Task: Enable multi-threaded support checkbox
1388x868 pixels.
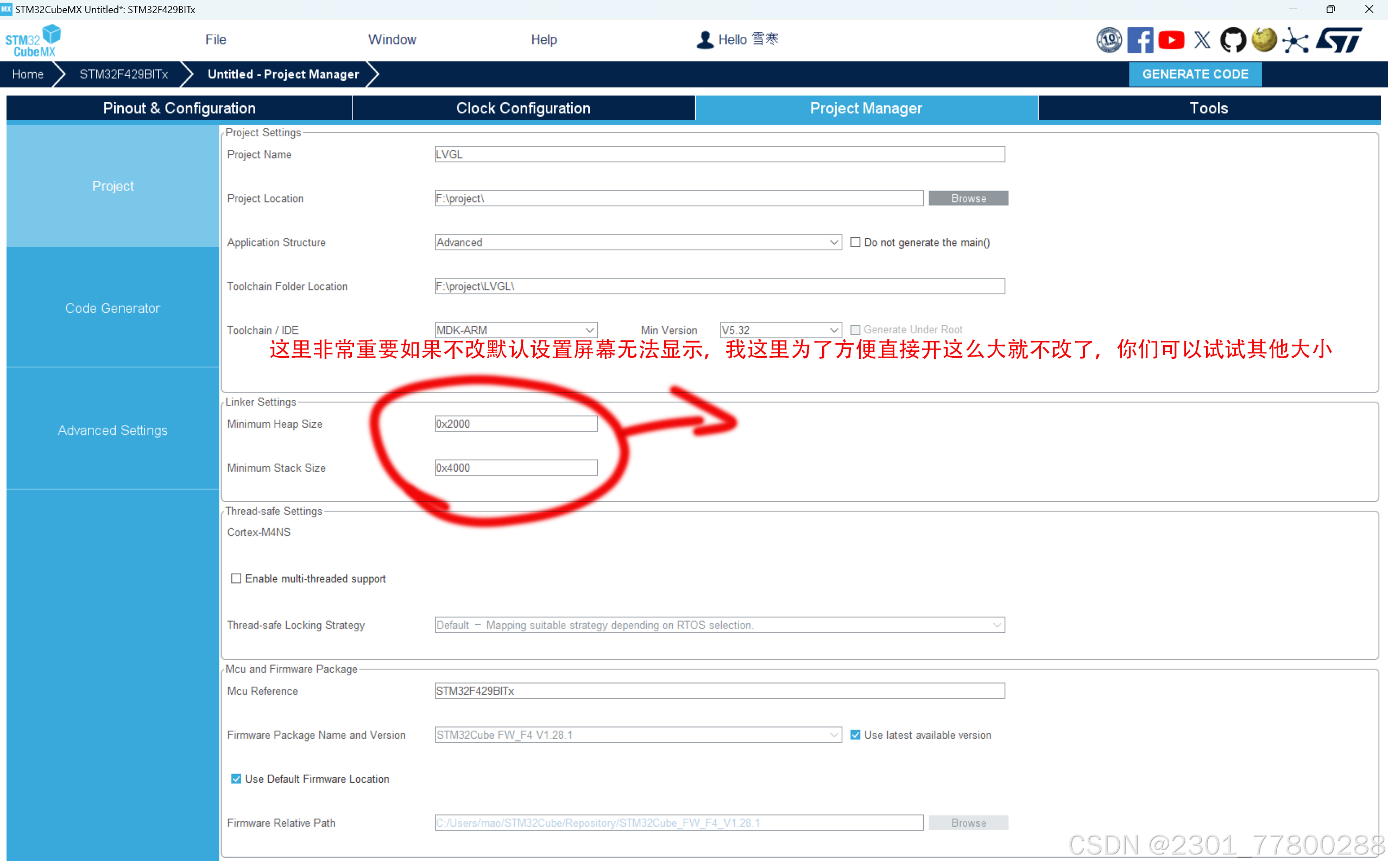Action: [x=236, y=578]
